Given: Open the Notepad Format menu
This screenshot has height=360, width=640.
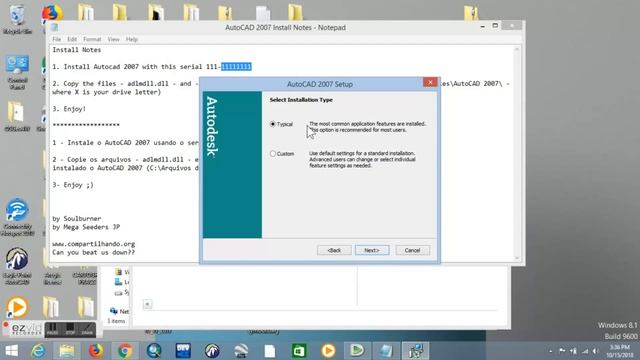Looking at the screenshot, I should pyautogui.click(x=92, y=39).
